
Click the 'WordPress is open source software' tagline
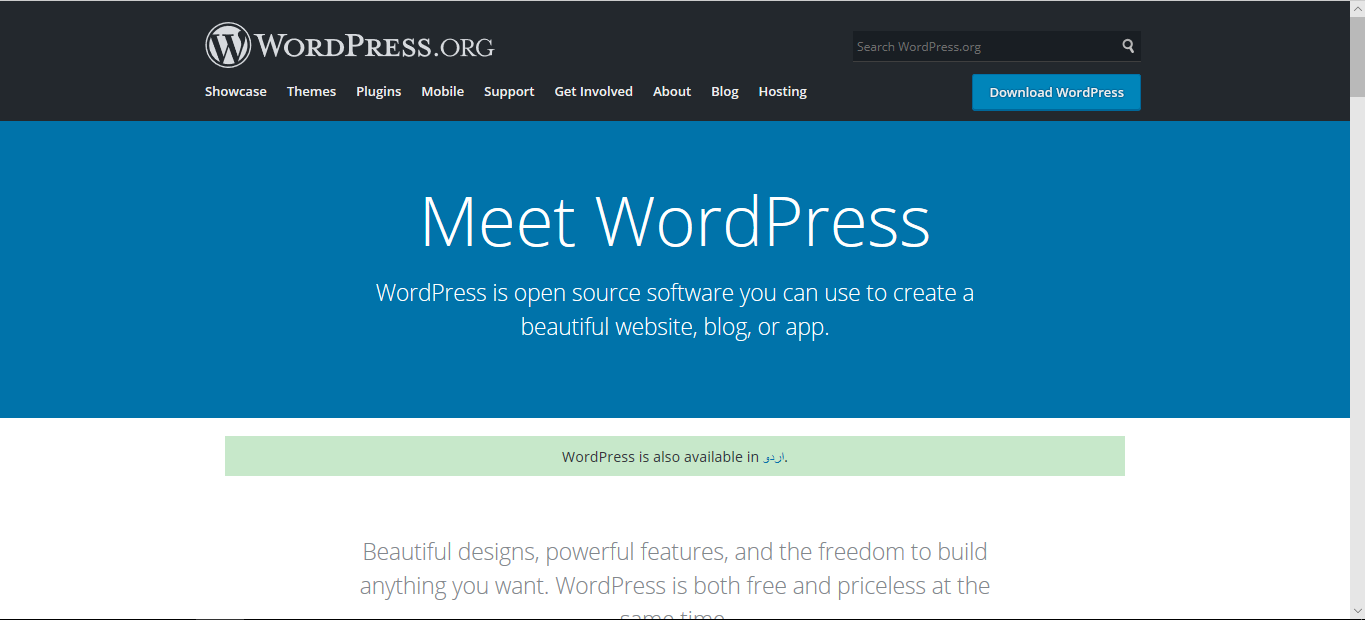click(x=675, y=310)
